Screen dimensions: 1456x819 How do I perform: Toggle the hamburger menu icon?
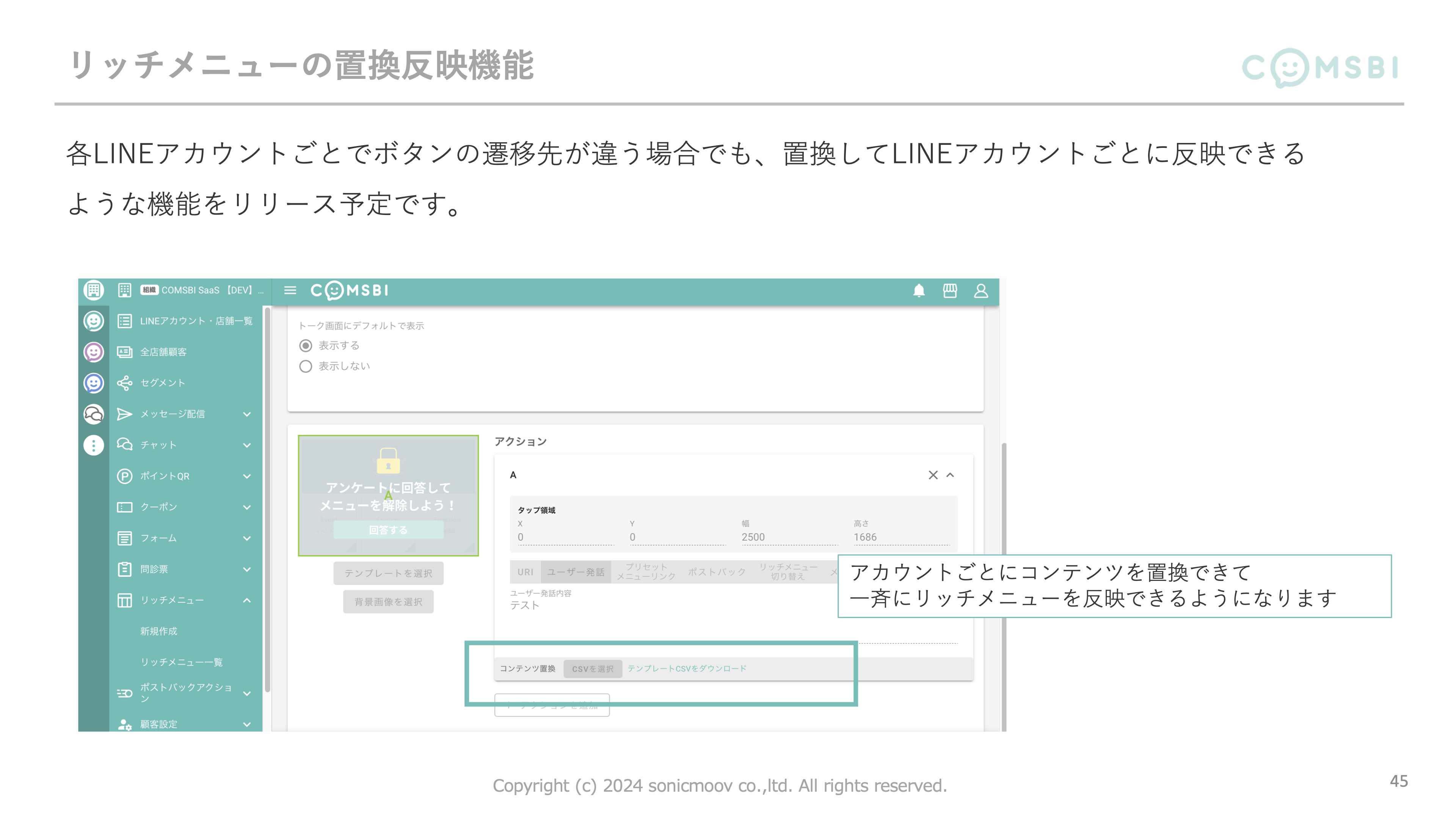point(290,290)
